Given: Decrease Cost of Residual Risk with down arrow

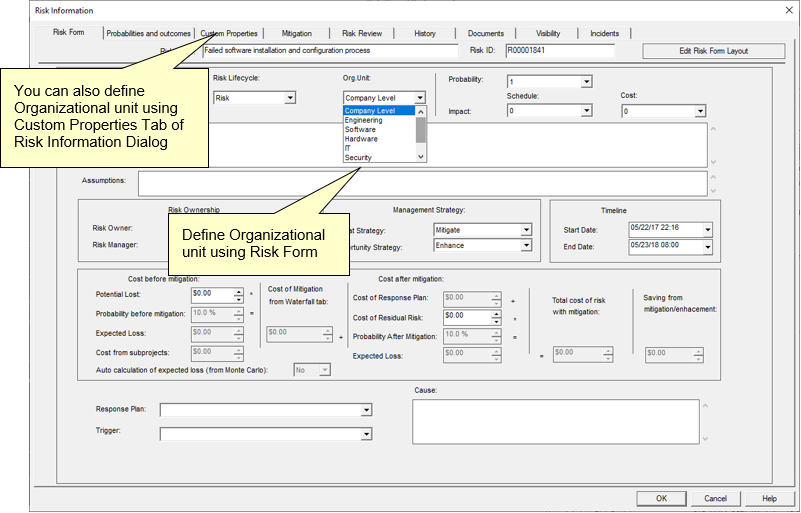Looking at the screenshot, I should click(x=492, y=320).
